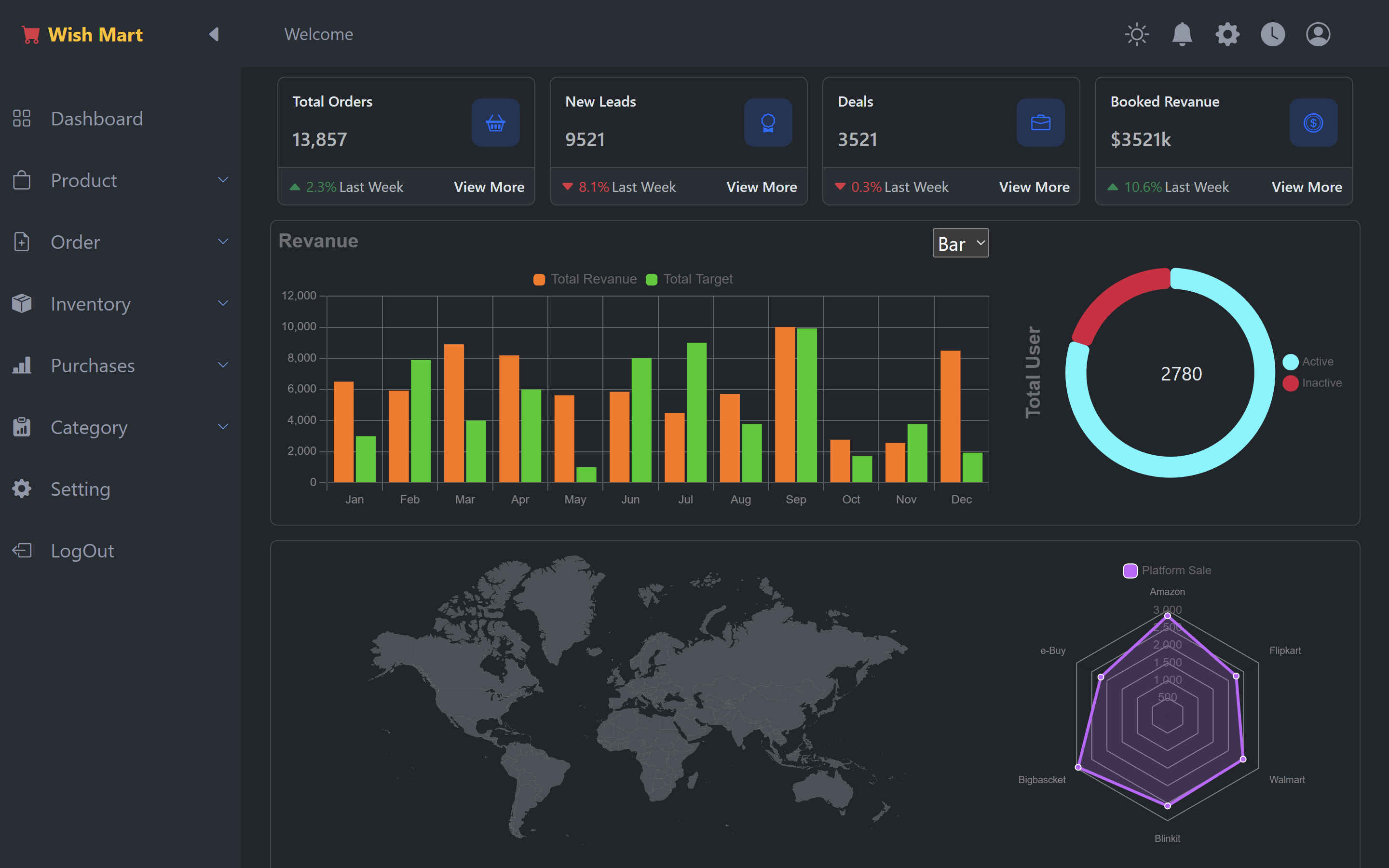Collapse sidebar with left arrow icon
The image size is (1389, 868).
tap(214, 34)
